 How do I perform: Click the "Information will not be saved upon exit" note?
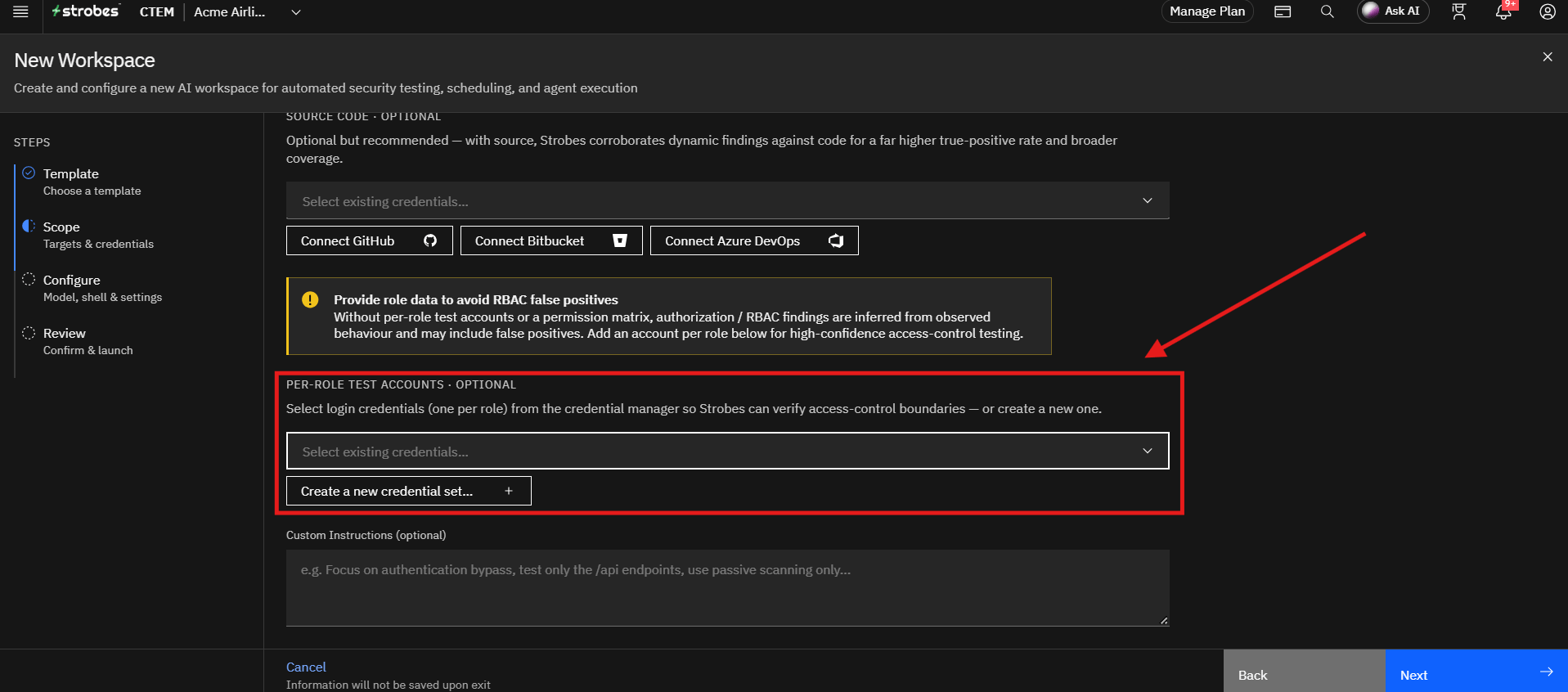(x=389, y=685)
